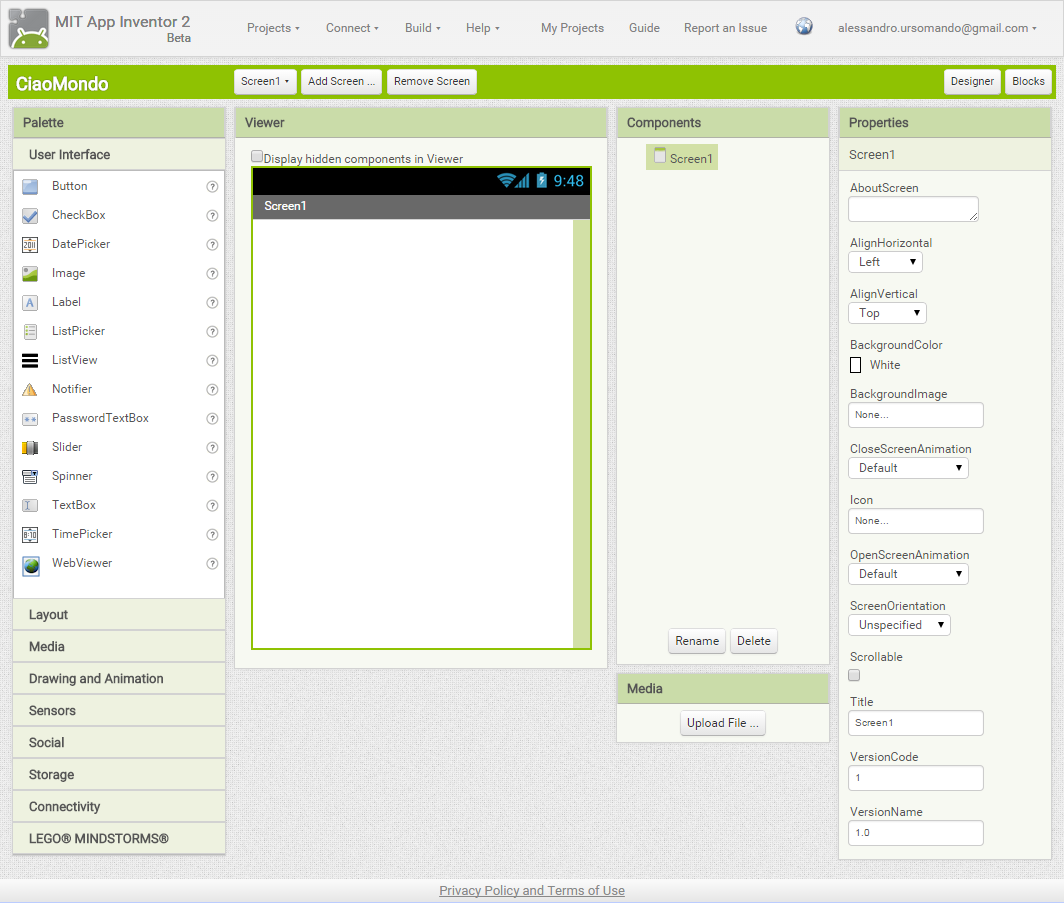The image size is (1064, 903).
Task: Open the Connect menu
Action: (352, 28)
